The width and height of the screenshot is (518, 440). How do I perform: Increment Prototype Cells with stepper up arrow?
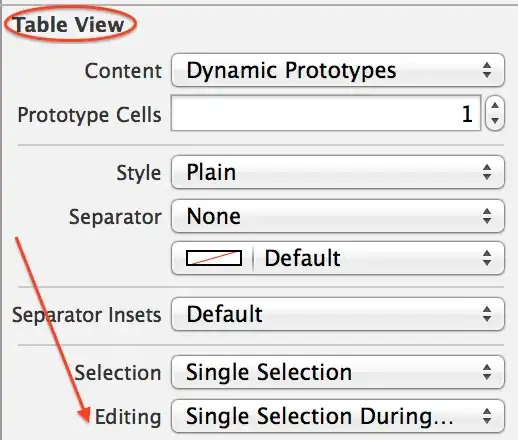pyautogui.click(x=495, y=106)
